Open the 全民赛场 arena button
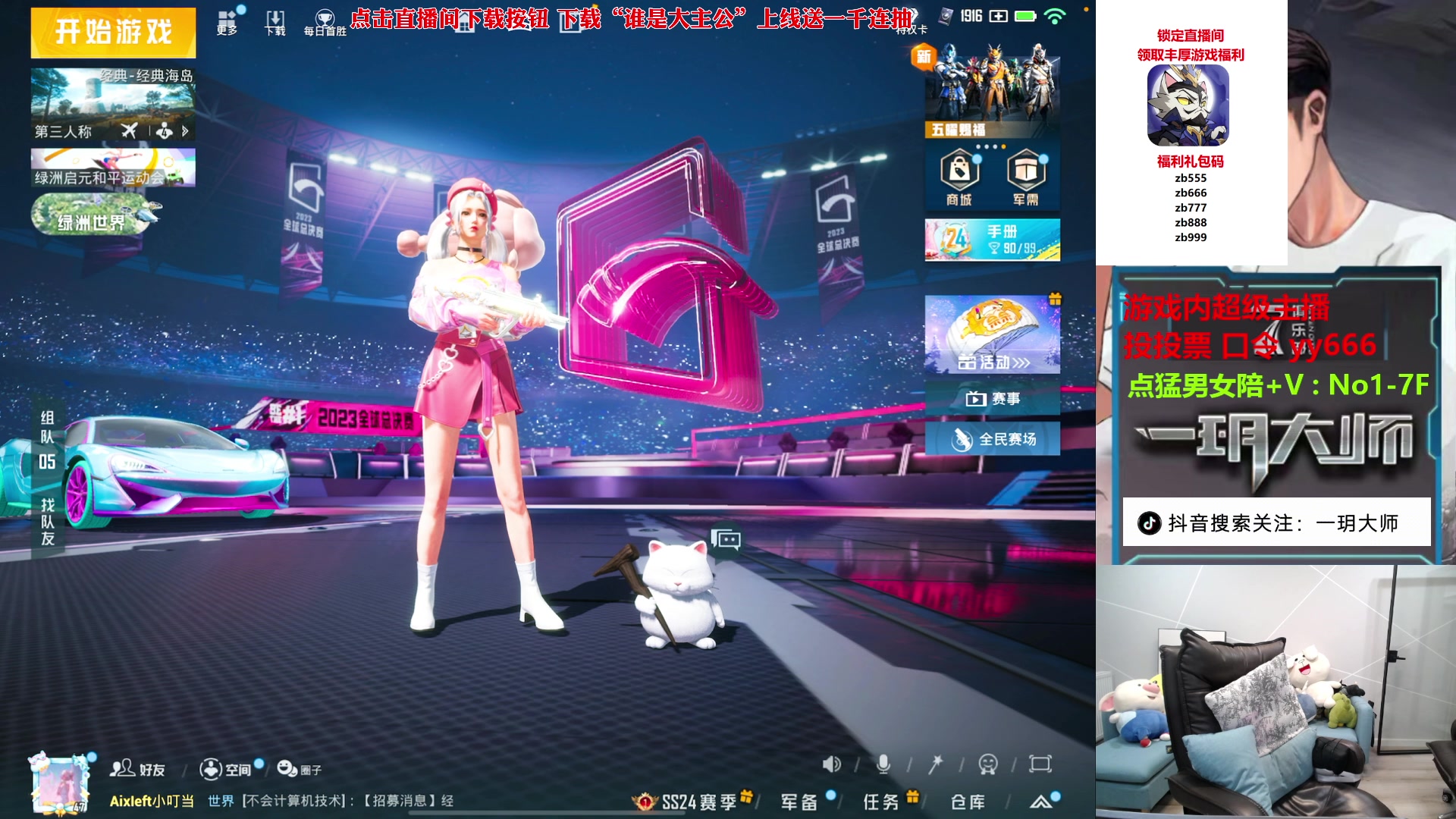 [x=992, y=439]
